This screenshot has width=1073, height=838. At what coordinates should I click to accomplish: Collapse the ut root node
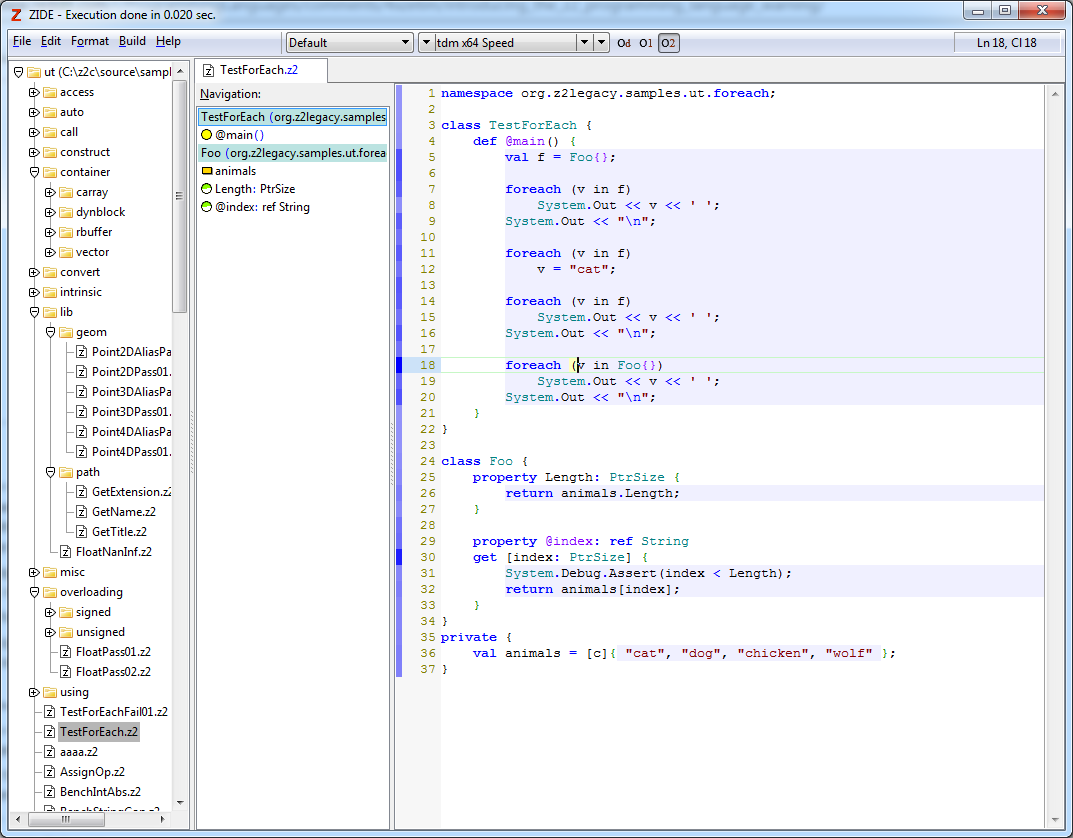[18, 73]
